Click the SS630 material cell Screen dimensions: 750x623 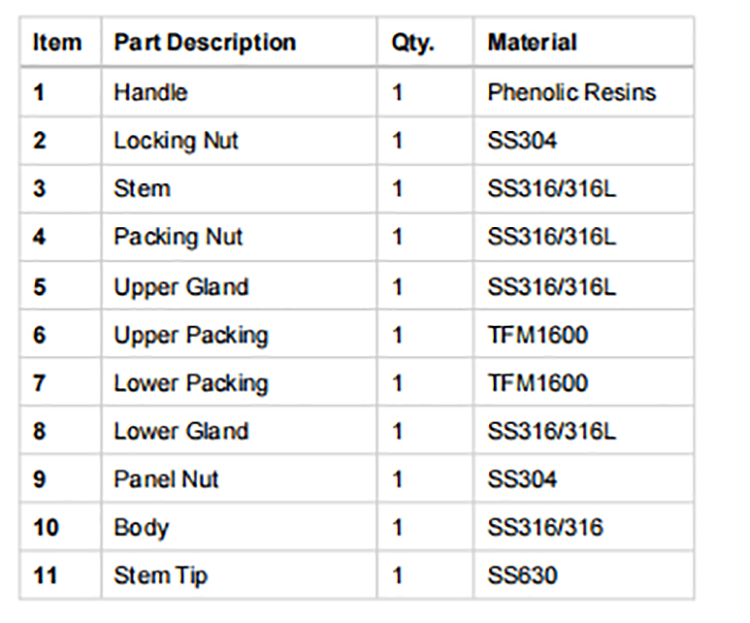click(x=584, y=575)
